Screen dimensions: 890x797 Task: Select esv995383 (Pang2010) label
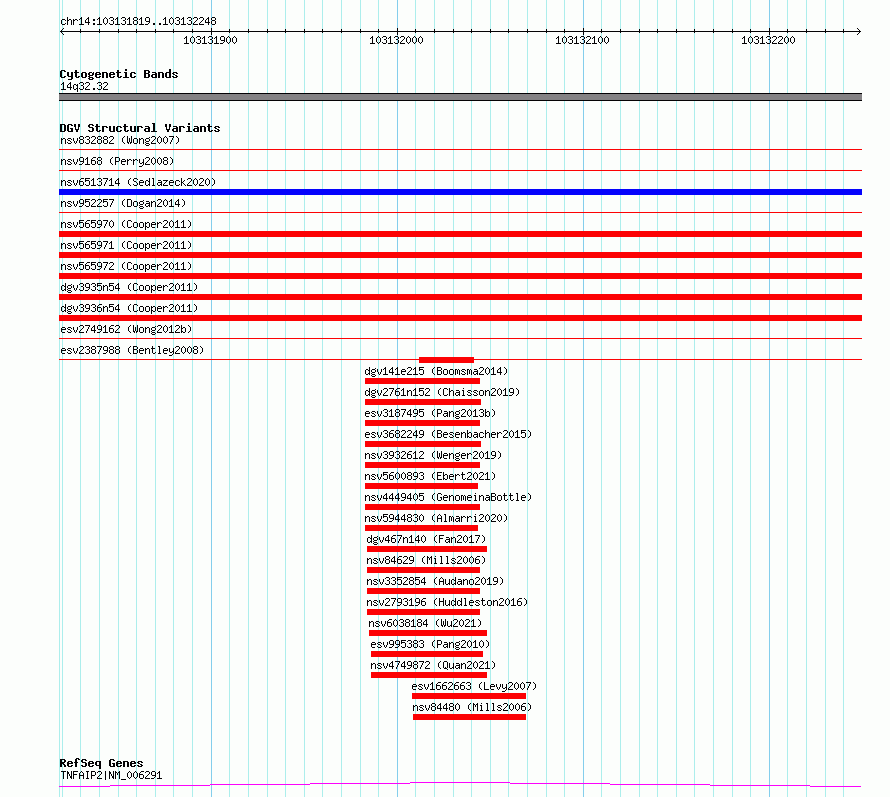coord(430,644)
